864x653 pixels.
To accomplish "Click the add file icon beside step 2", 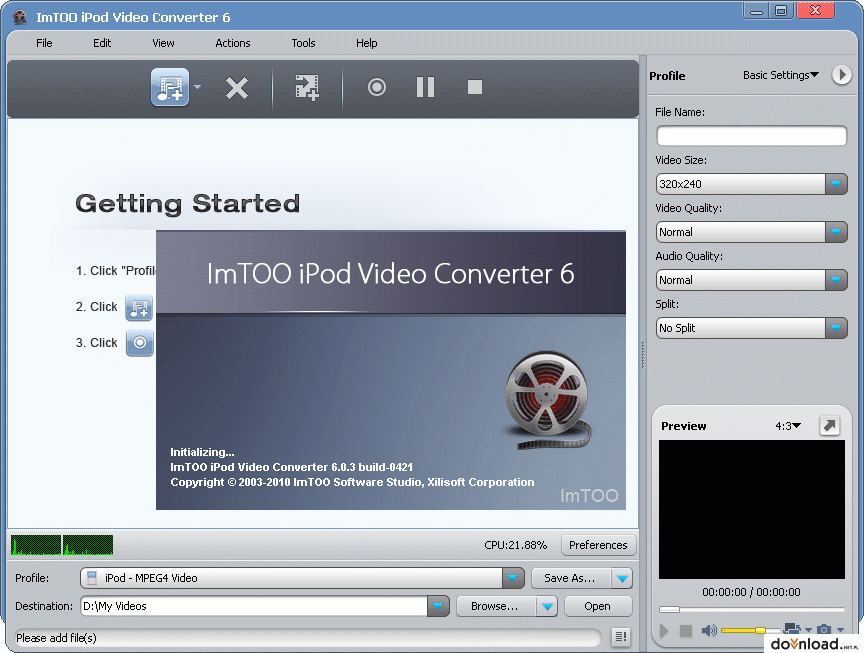I will tap(139, 307).
